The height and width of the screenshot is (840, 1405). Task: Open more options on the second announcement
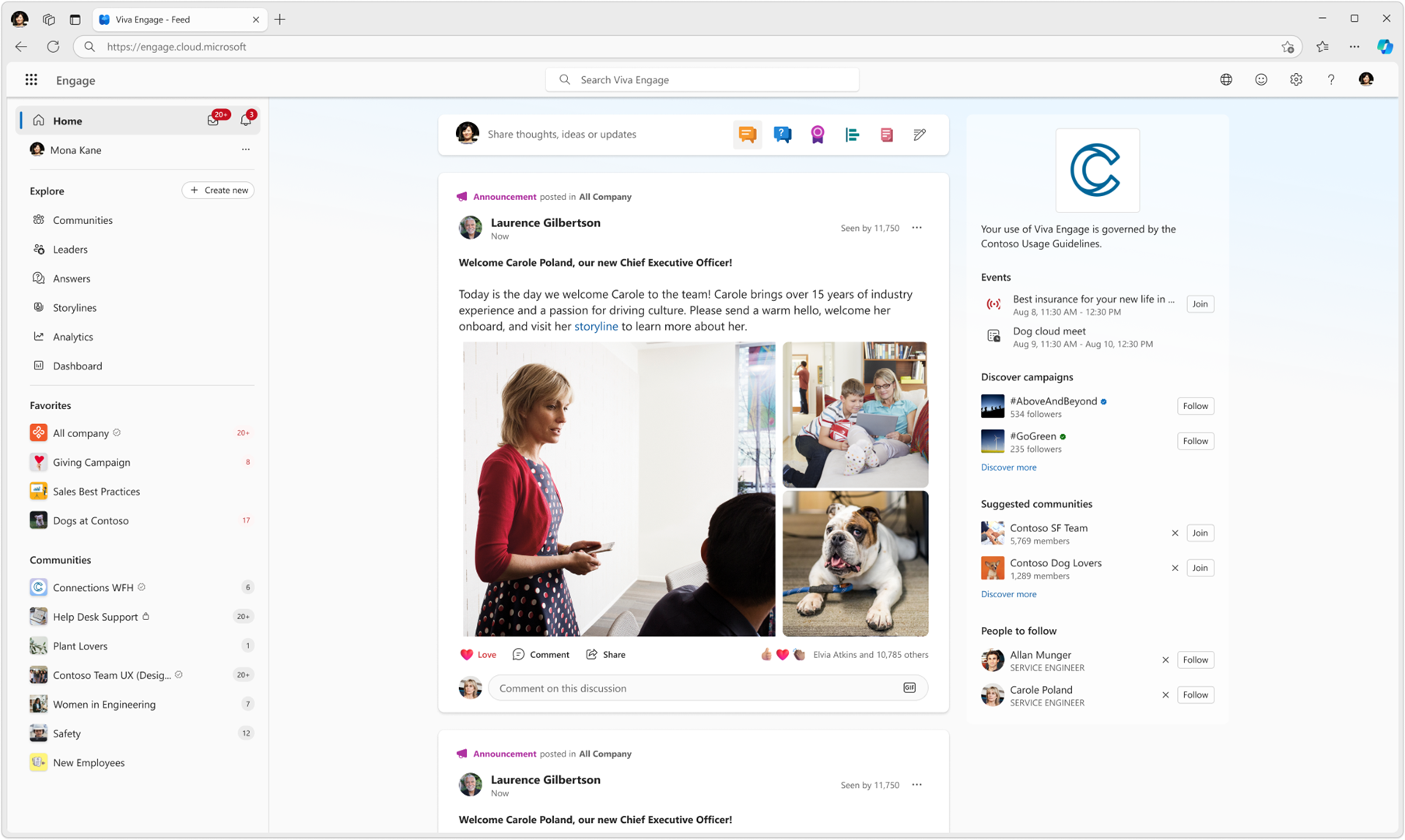point(917,785)
